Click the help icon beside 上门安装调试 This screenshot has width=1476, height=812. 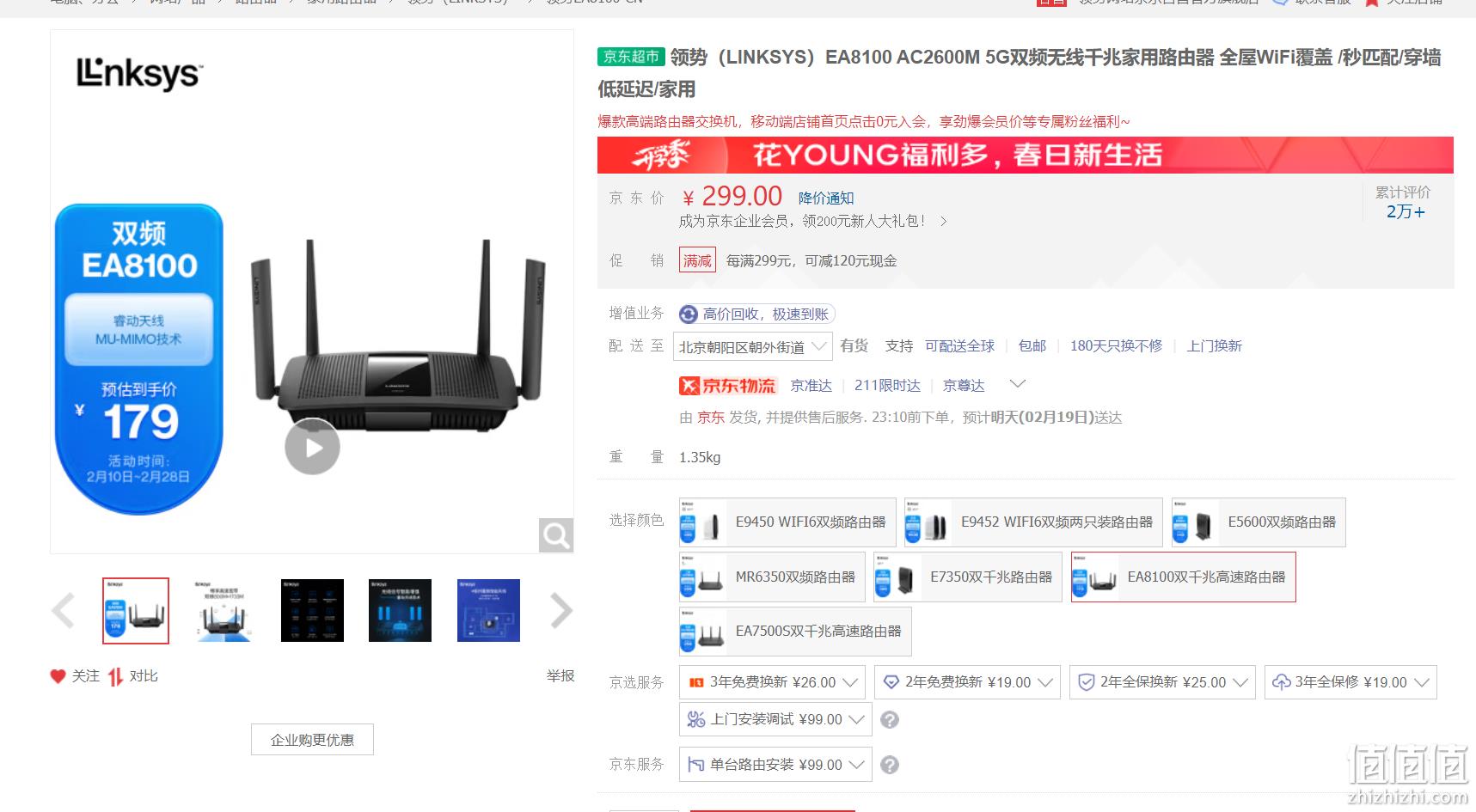tap(890, 720)
